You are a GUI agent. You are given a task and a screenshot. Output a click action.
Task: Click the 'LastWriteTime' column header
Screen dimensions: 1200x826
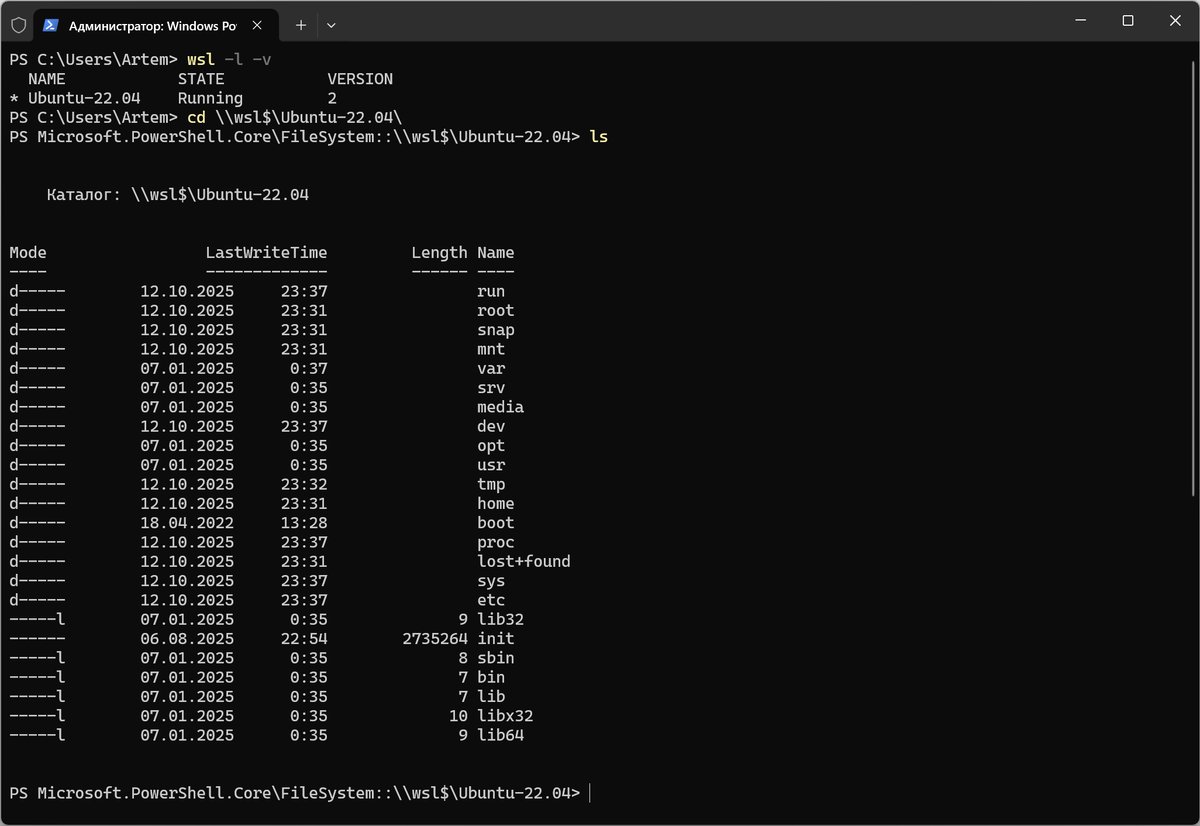tap(266, 253)
